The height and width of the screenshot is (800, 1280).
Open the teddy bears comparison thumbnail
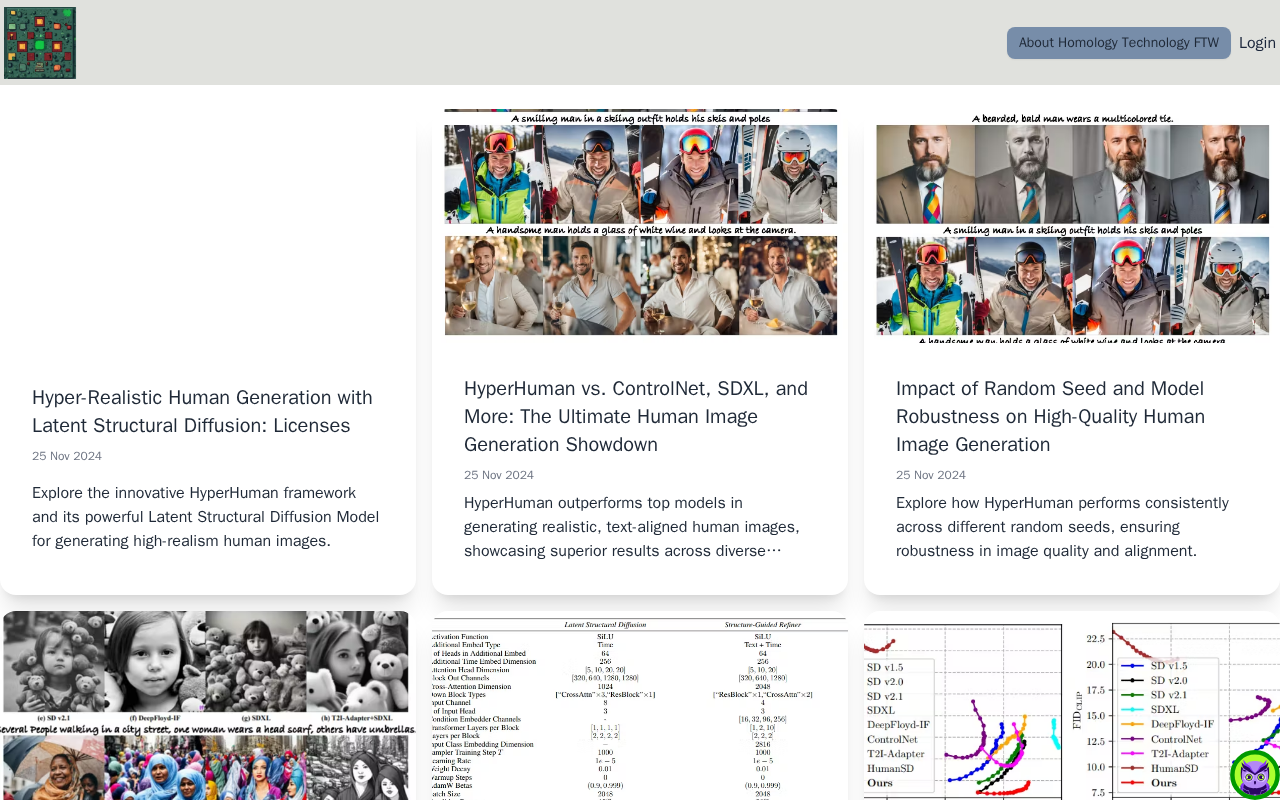click(x=208, y=705)
